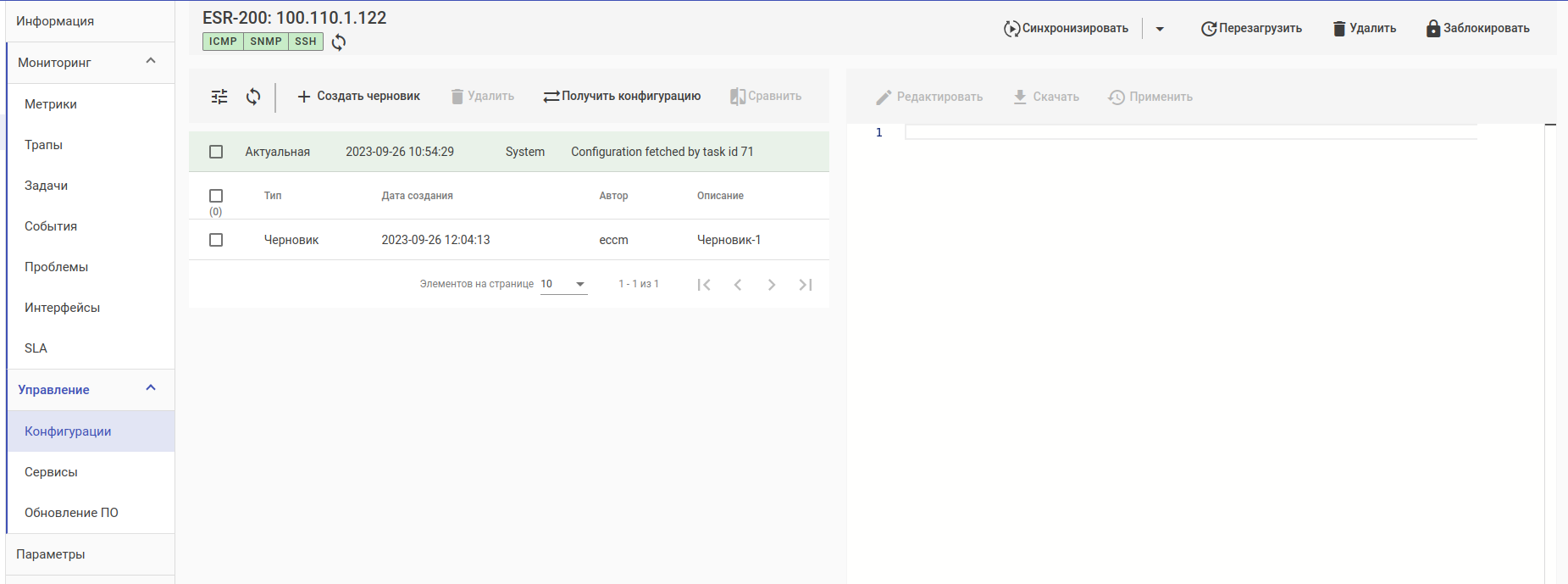Collapse the Мониторинг section
1568x584 pixels.
(151, 61)
